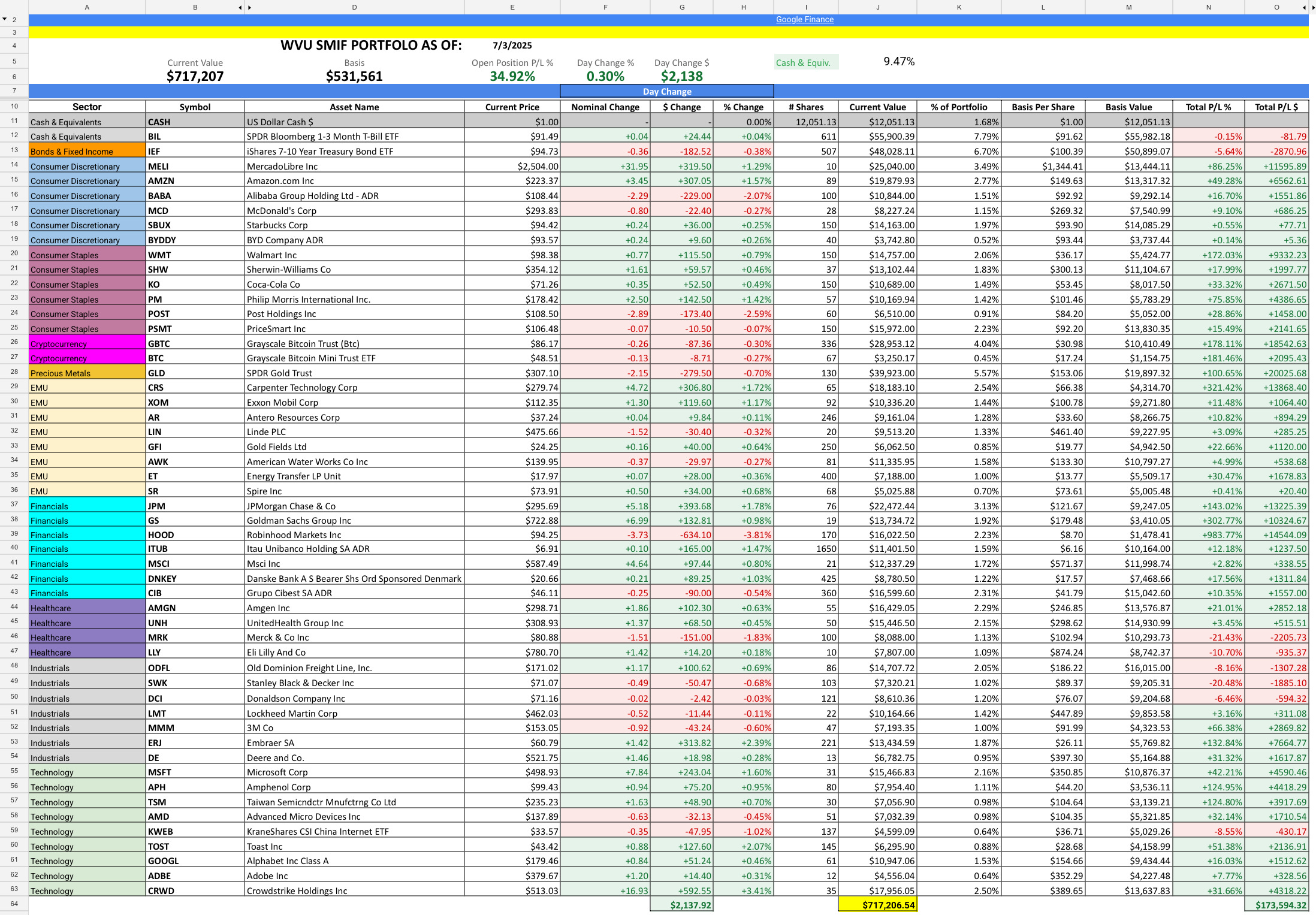Select column A header
Image resolution: width=1316 pixels, height=915 pixels.
pos(87,7)
